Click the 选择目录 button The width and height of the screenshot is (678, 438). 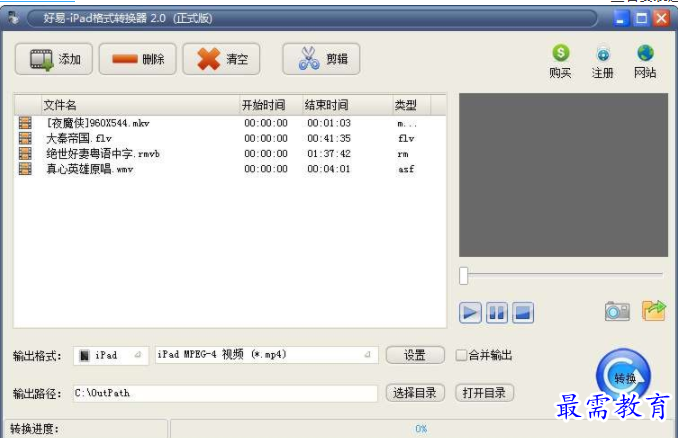[415, 393]
